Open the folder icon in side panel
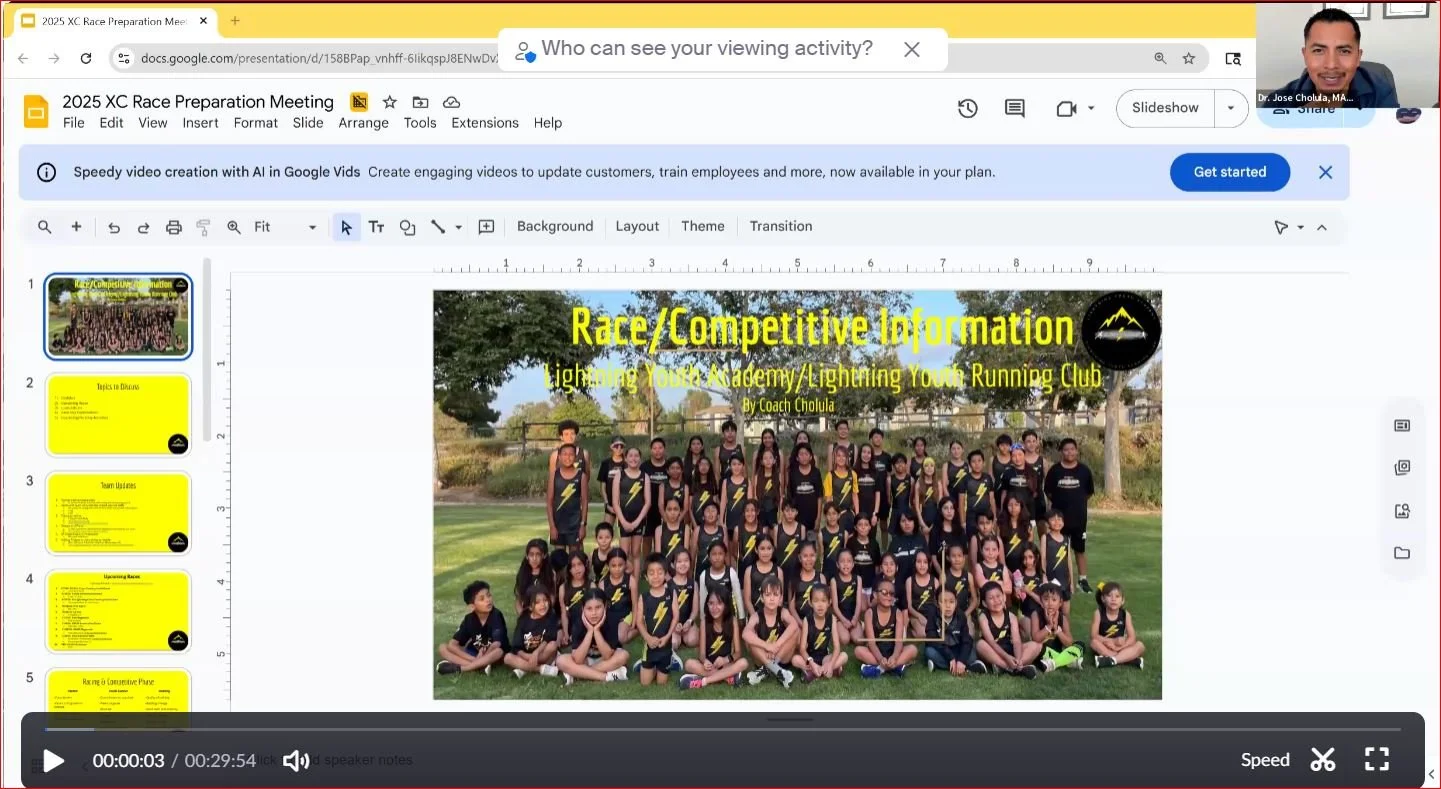 pyautogui.click(x=1402, y=553)
